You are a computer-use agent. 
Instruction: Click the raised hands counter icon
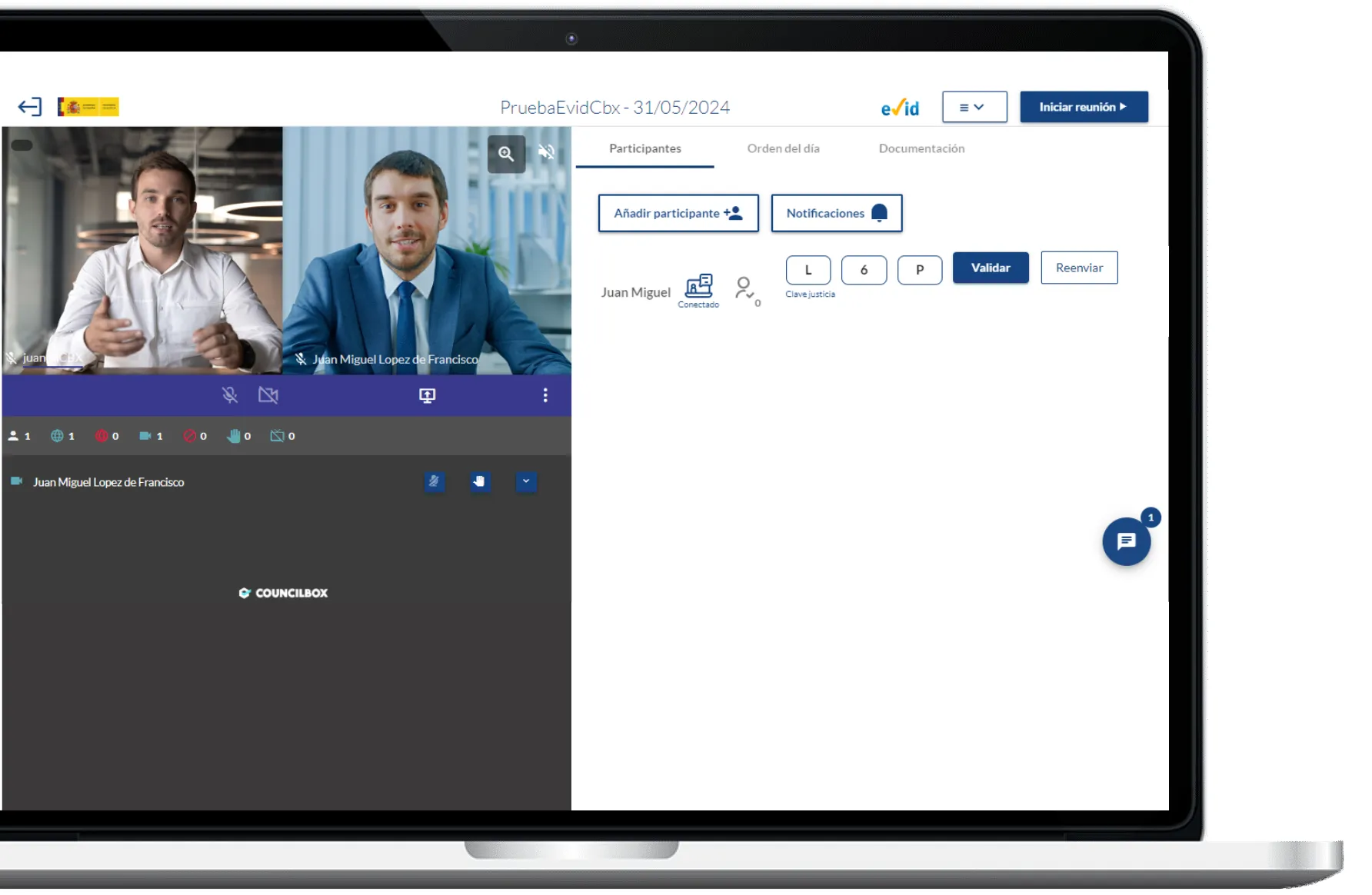[234, 436]
